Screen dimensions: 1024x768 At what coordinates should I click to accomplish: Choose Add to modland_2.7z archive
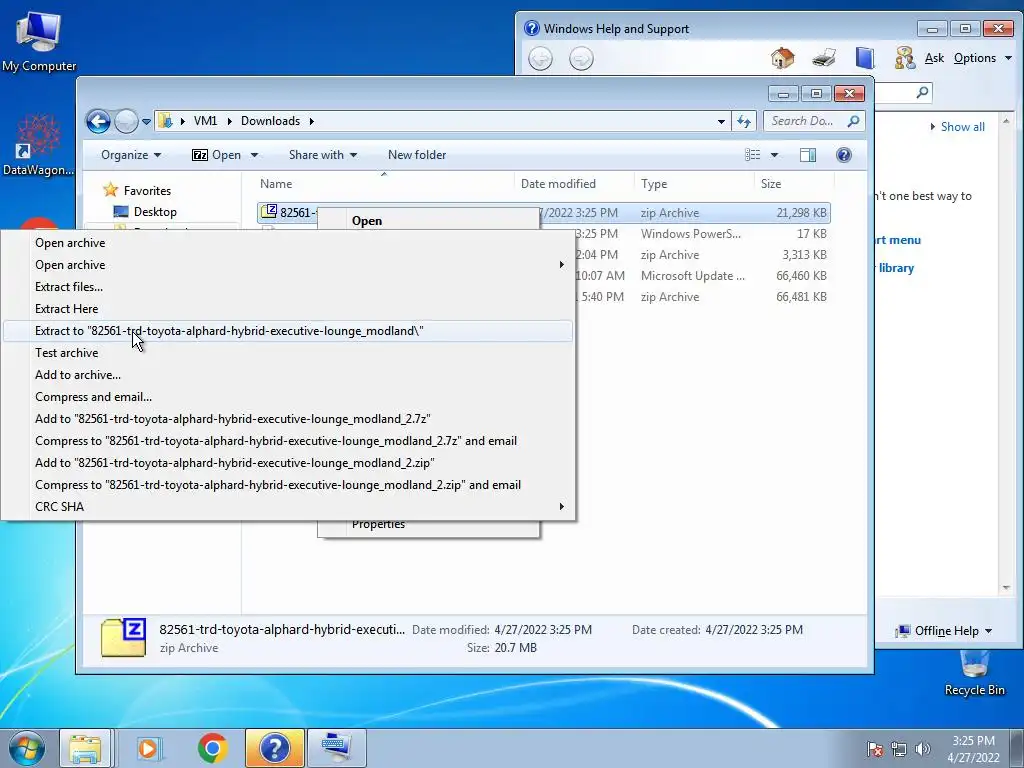click(x=288, y=419)
